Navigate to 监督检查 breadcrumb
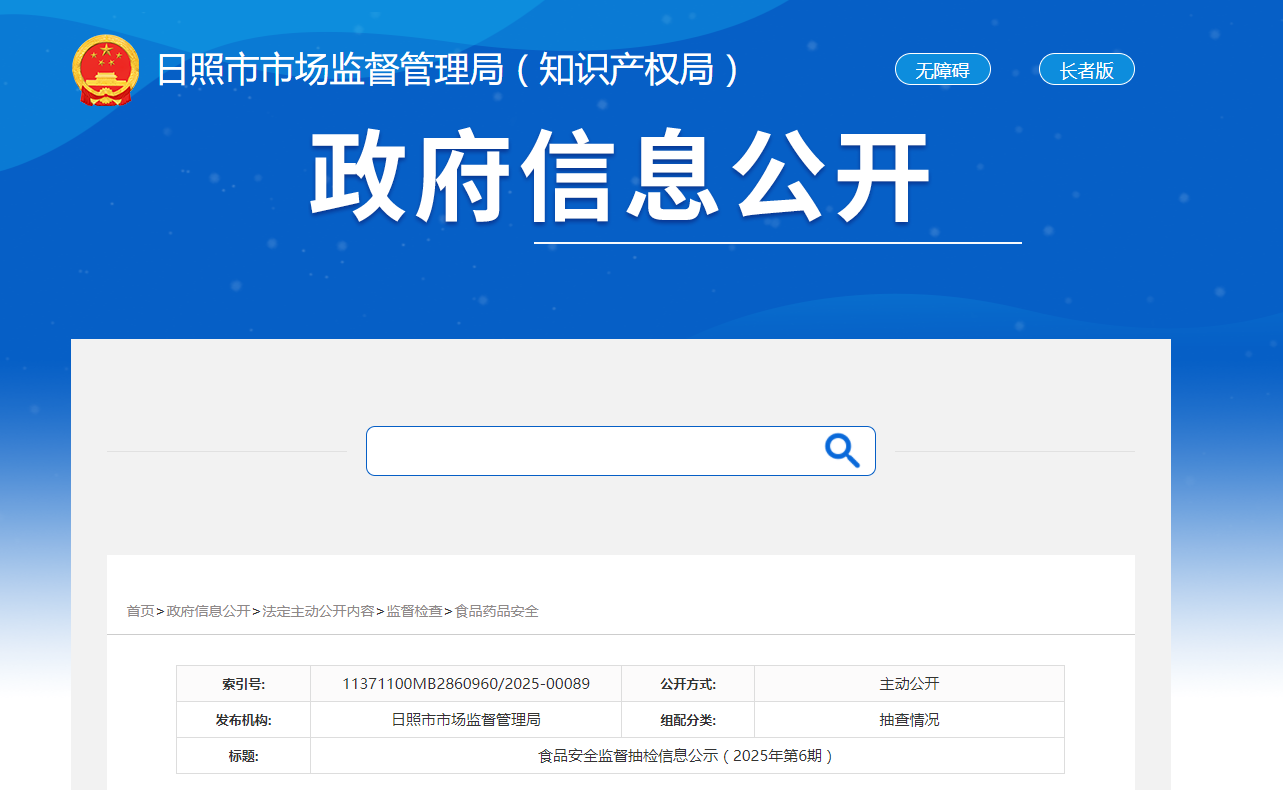 point(414,611)
